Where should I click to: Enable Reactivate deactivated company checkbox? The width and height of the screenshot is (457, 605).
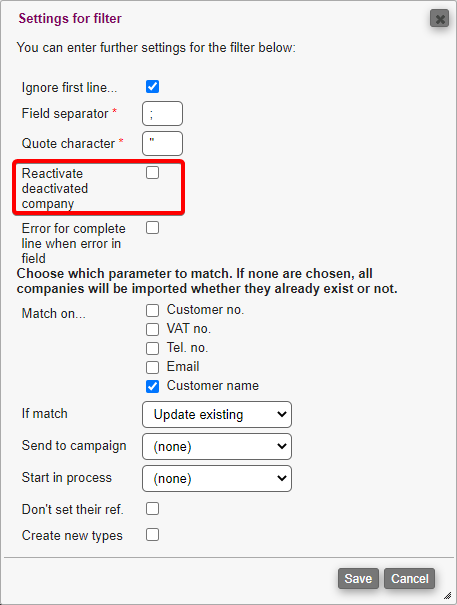click(152, 172)
